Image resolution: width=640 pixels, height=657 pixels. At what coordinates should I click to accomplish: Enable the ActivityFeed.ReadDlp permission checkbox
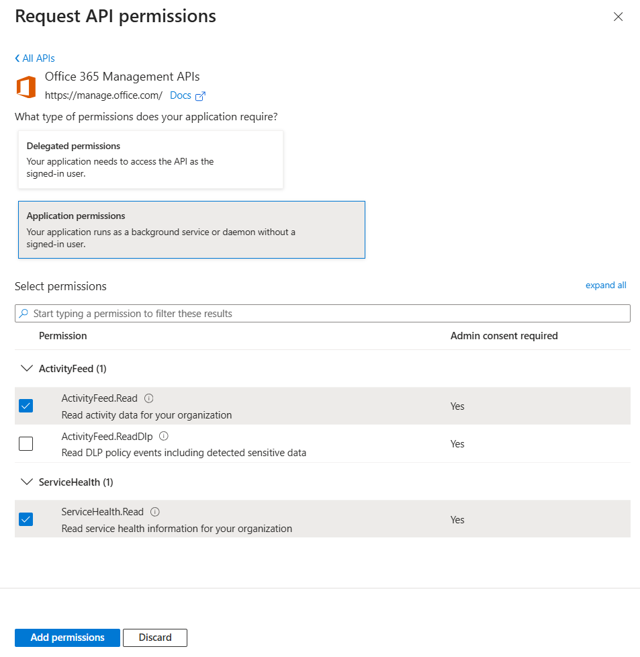[26, 443]
